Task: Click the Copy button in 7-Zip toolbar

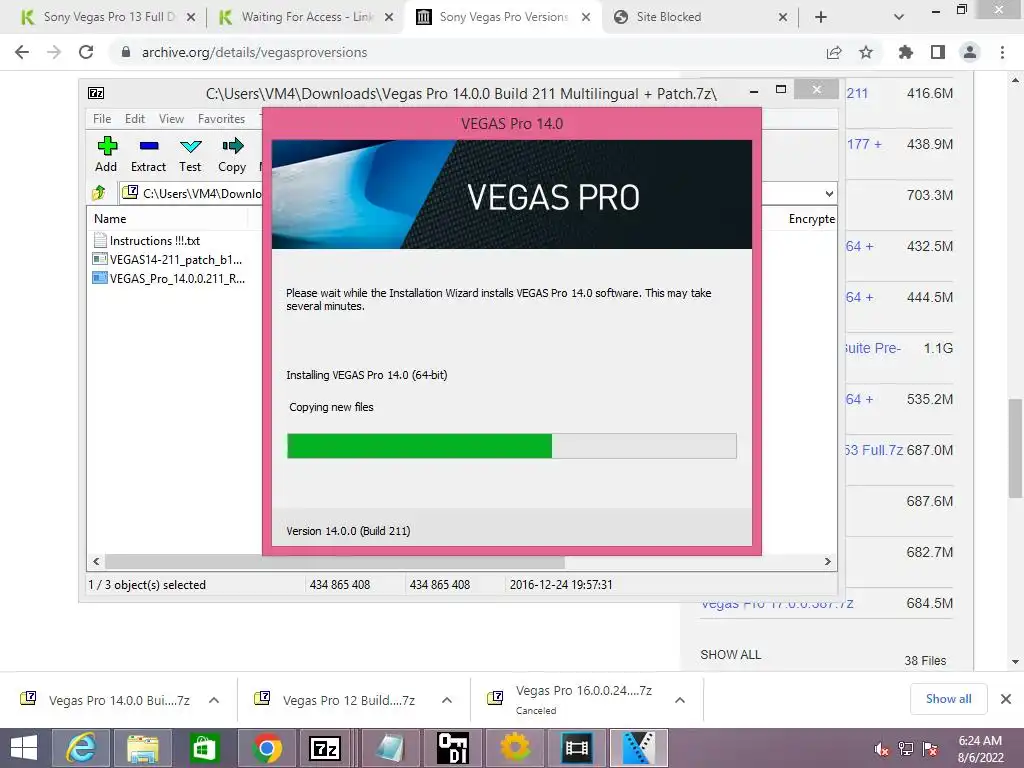Action: 232,154
